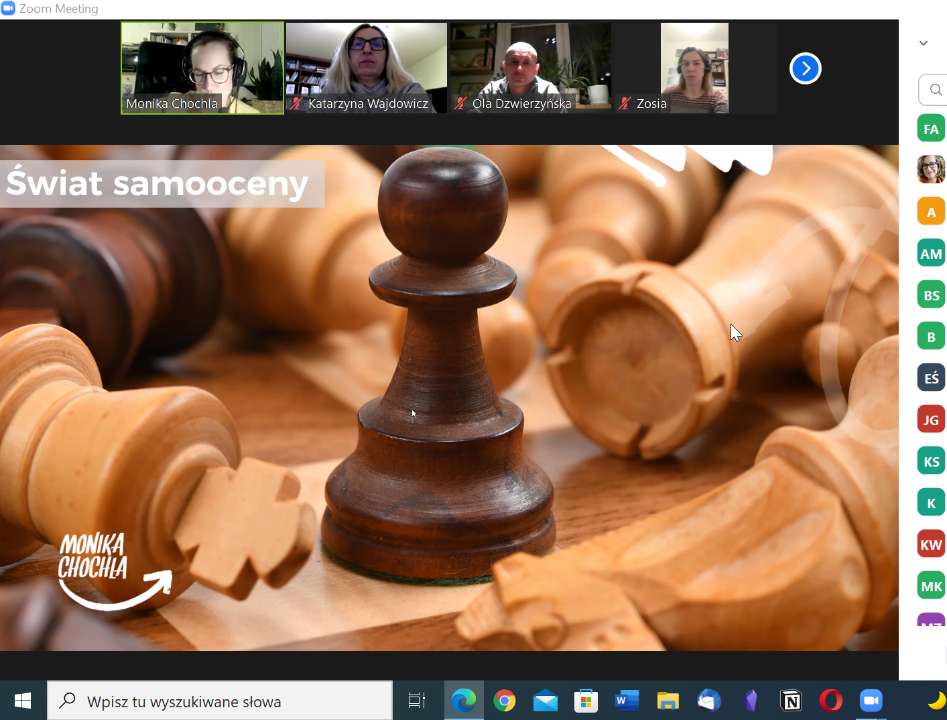Screen dimensions: 947x720
Task: Select participant avatar BS
Action: coord(931,295)
